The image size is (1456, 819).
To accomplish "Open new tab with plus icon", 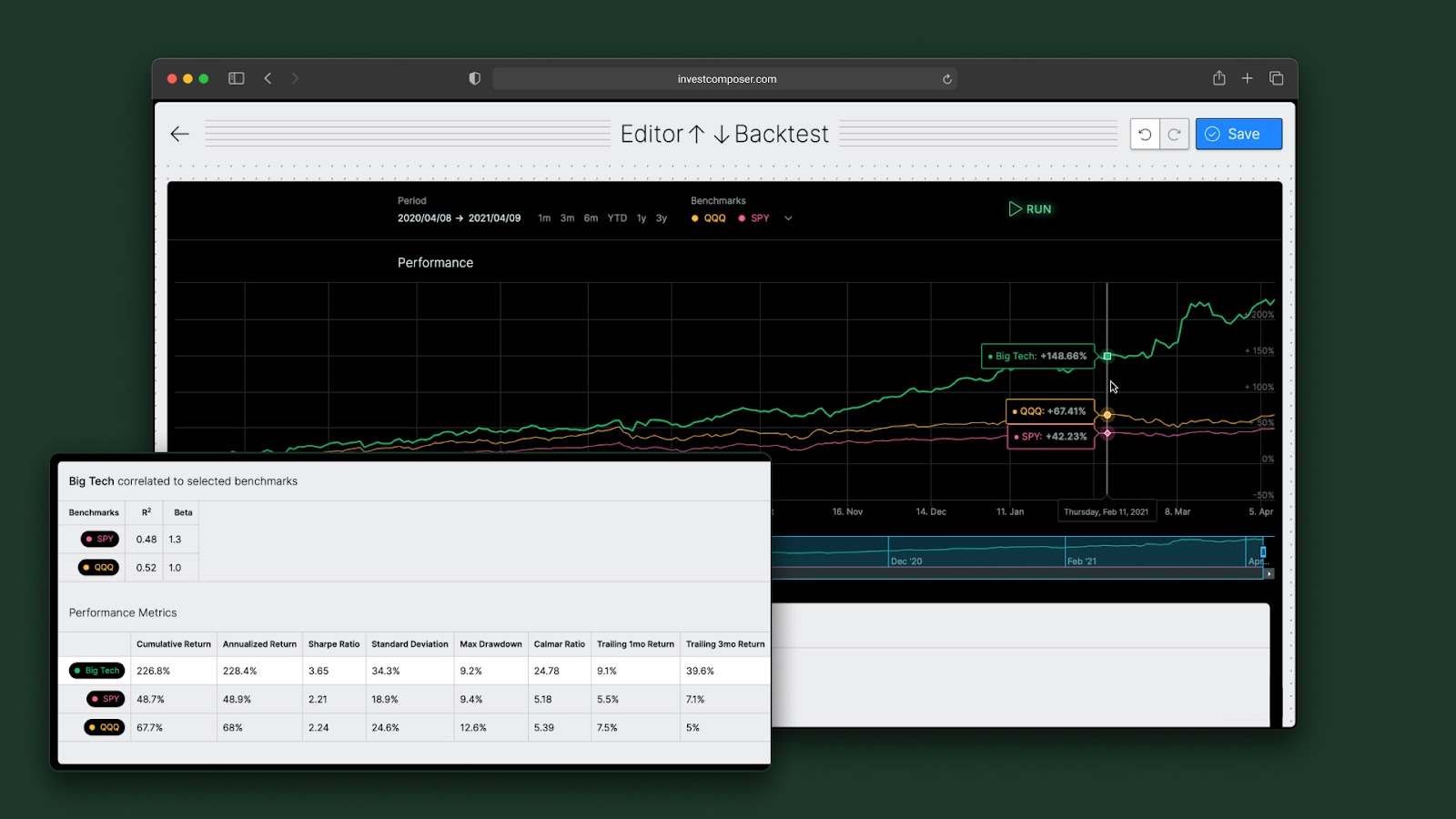I will click(1248, 78).
